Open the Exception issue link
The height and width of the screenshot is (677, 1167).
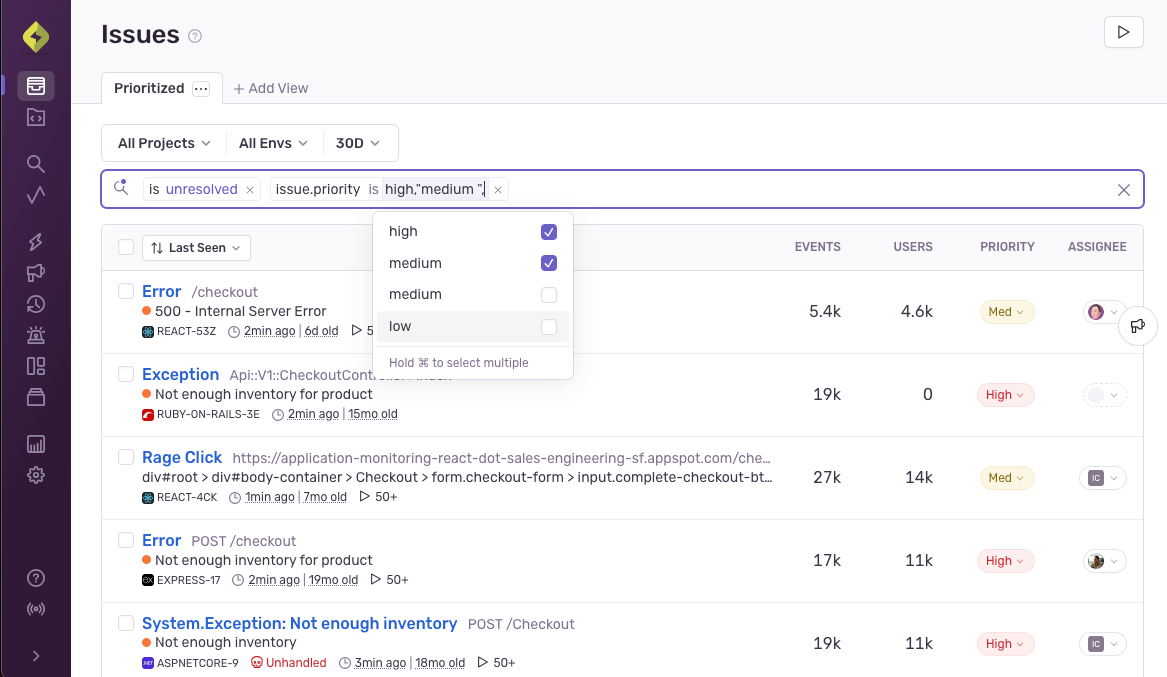click(x=180, y=374)
